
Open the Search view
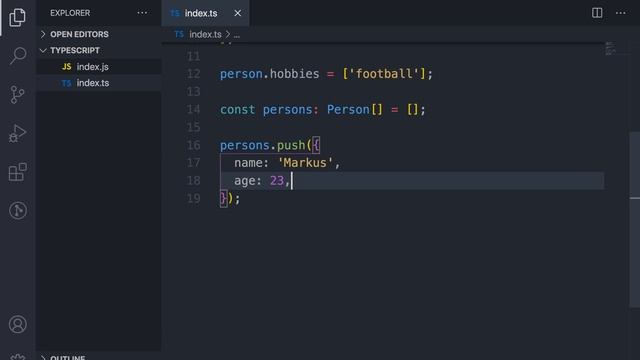[x=18, y=56]
